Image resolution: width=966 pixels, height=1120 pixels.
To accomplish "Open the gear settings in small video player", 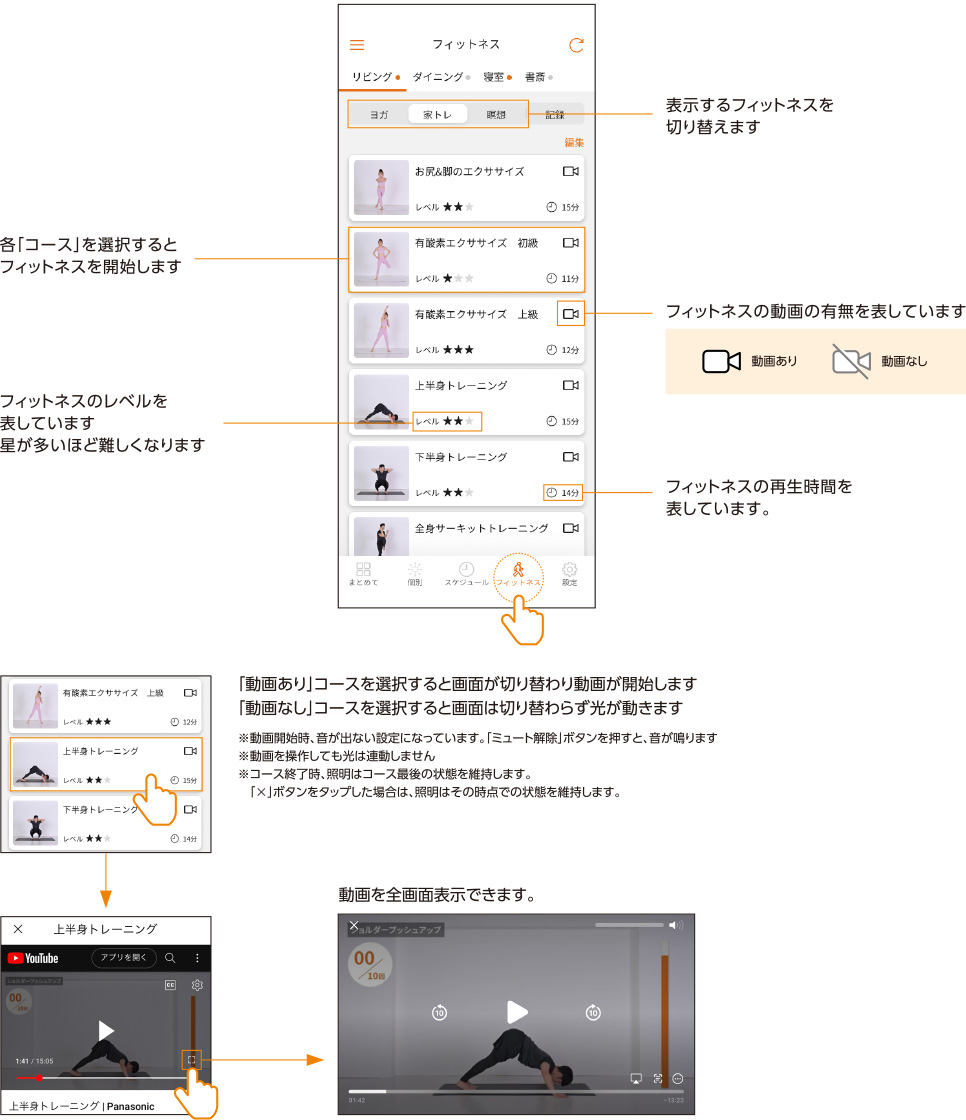I will point(197,985).
